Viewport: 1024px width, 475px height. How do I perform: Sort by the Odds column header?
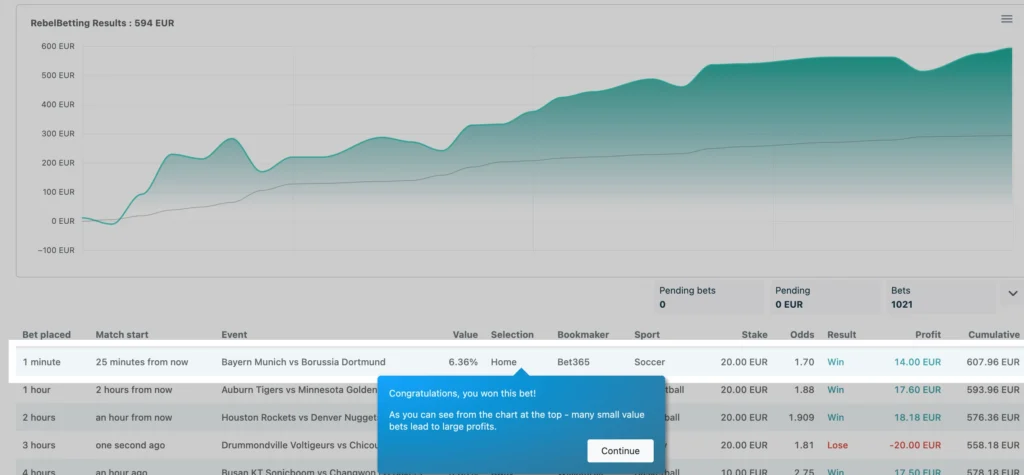(802, 335)
